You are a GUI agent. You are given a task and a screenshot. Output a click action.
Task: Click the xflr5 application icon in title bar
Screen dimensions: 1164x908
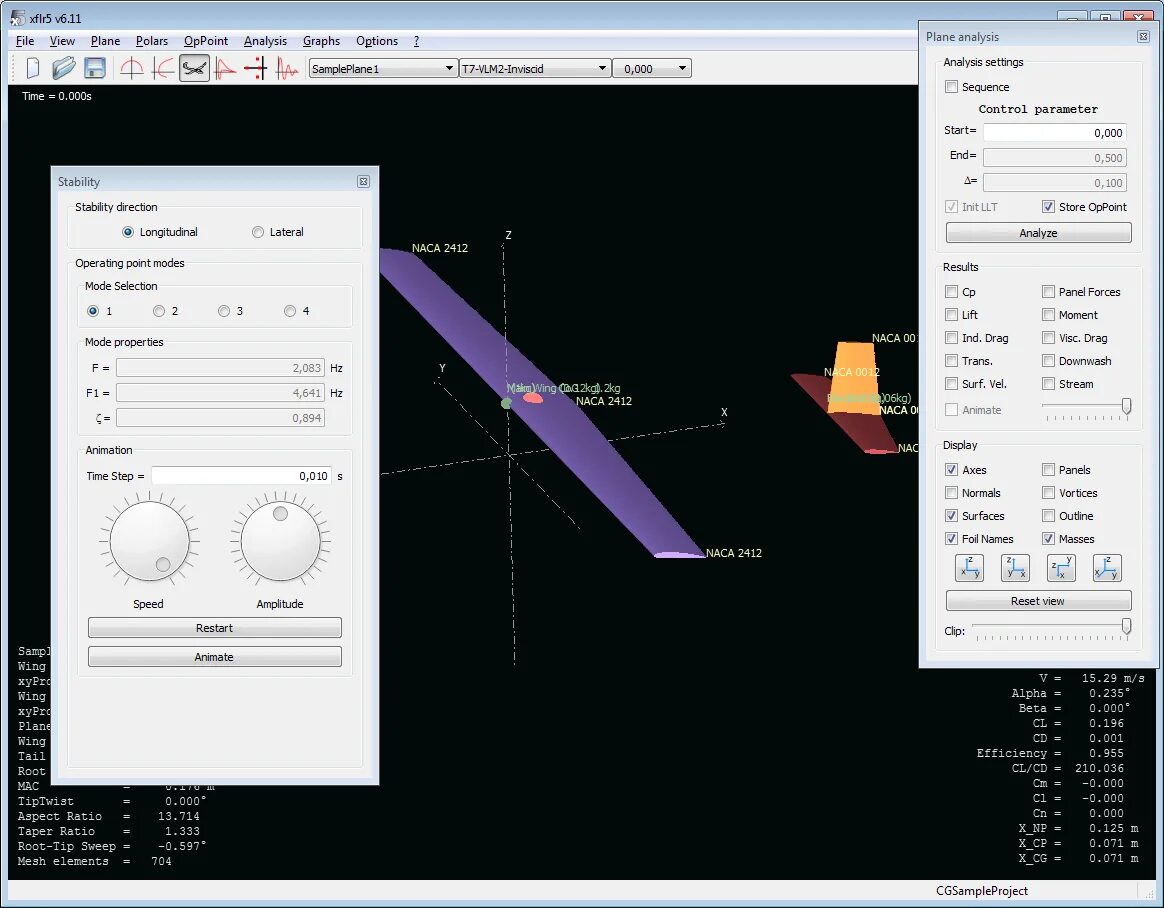[x=17, y=19]
